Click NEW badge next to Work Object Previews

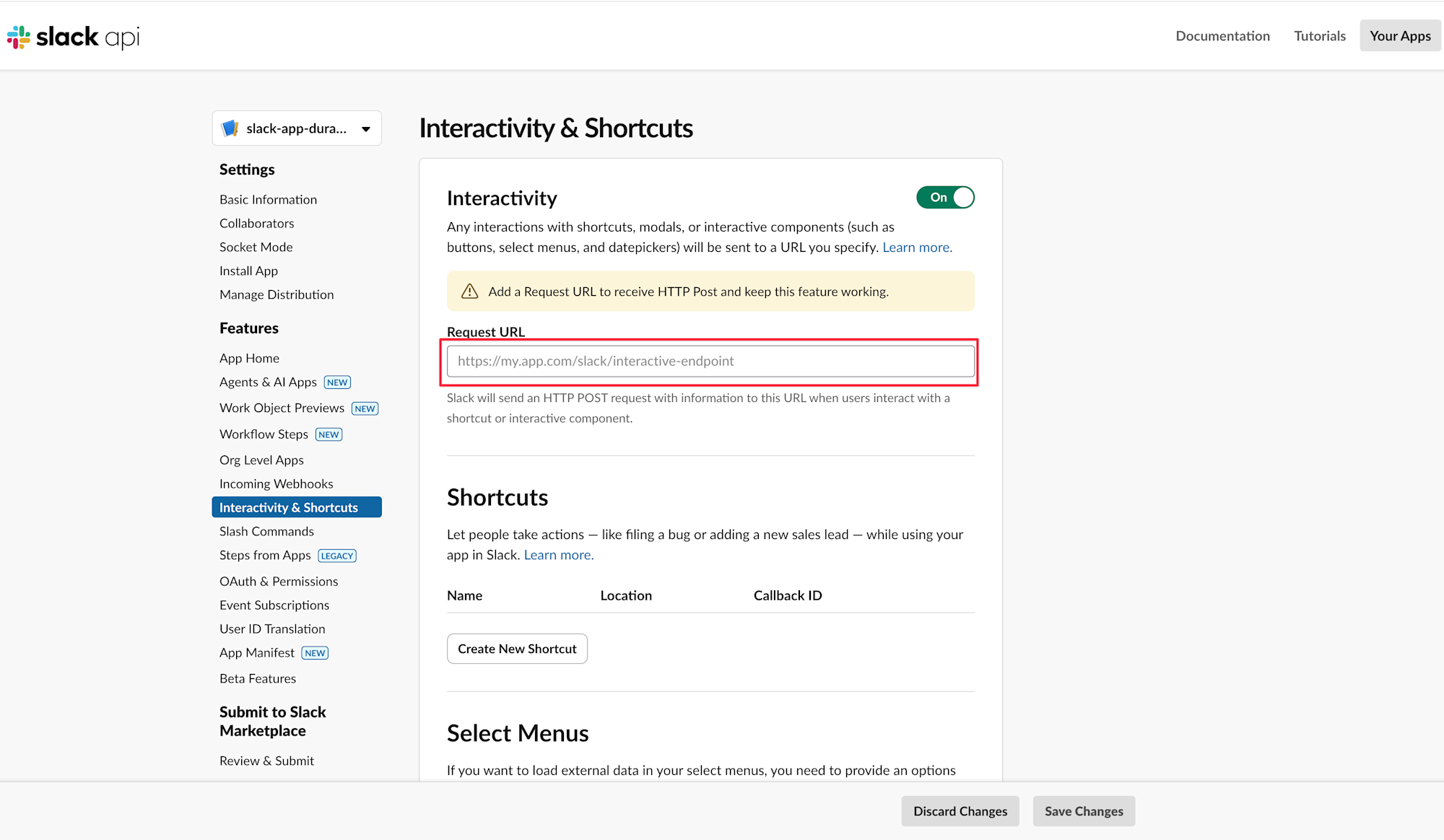pyautogui.click(x=365, y=408)
